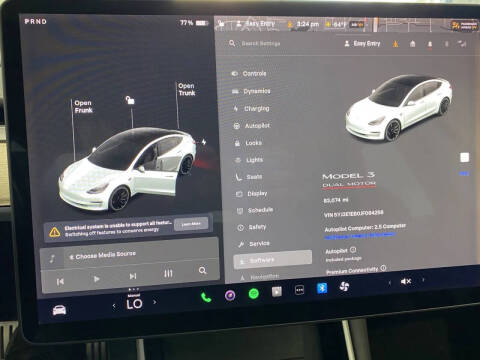This screenshot has width=480, height=360.
Task: Lower volume with left arrow
Action: tap(390, 283)
